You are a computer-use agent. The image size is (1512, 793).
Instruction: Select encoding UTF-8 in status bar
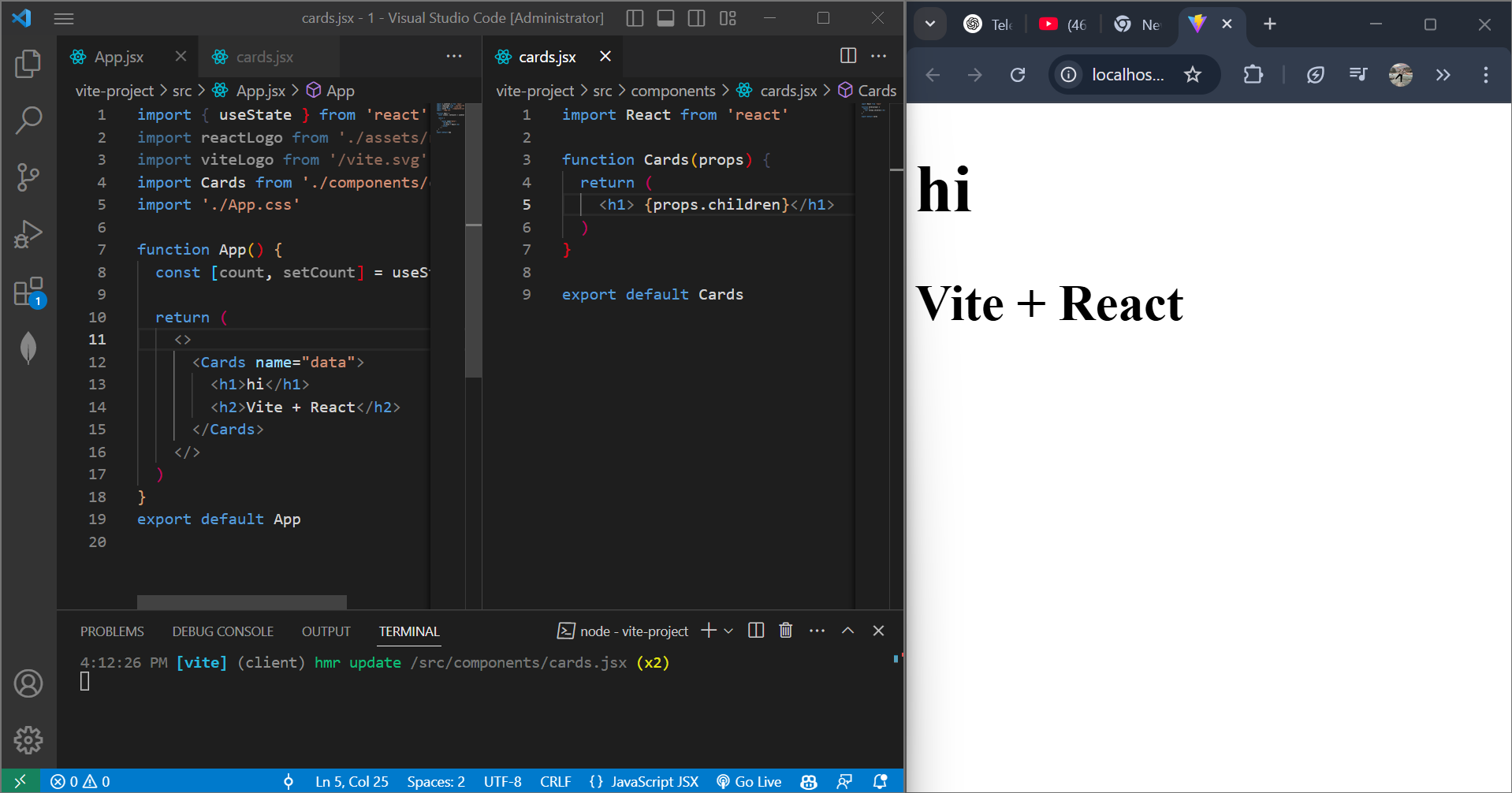coord(502,781)
